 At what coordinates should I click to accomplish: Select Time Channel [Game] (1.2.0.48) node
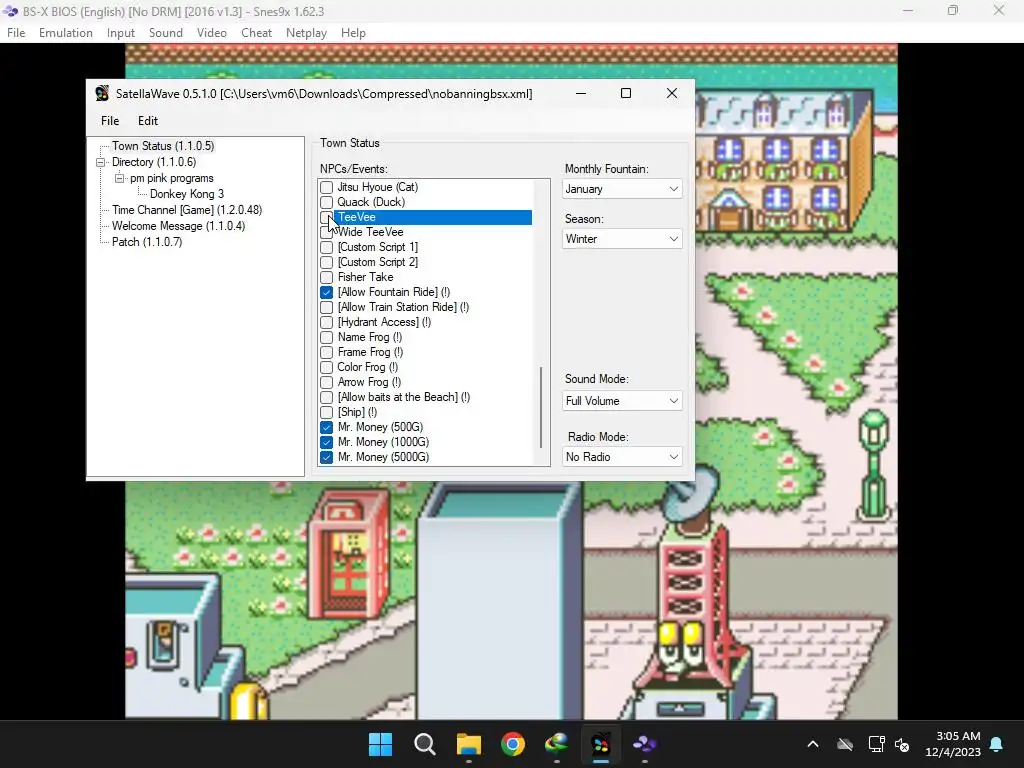click(187, 210)
